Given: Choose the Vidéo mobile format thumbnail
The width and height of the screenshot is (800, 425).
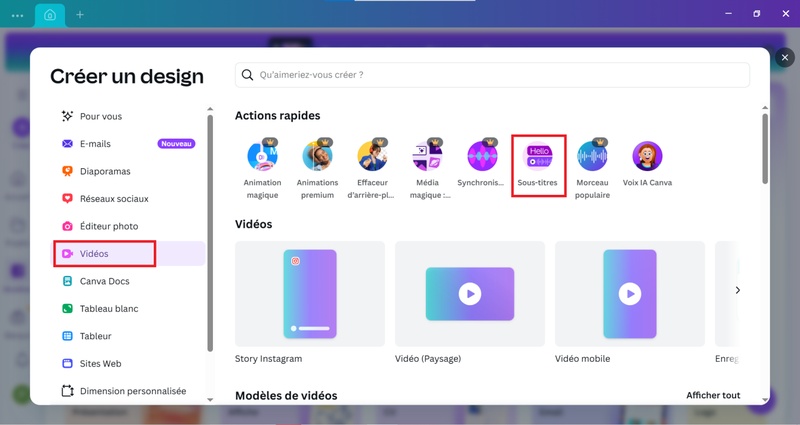Looking at the screenshot, I should 630,294.
